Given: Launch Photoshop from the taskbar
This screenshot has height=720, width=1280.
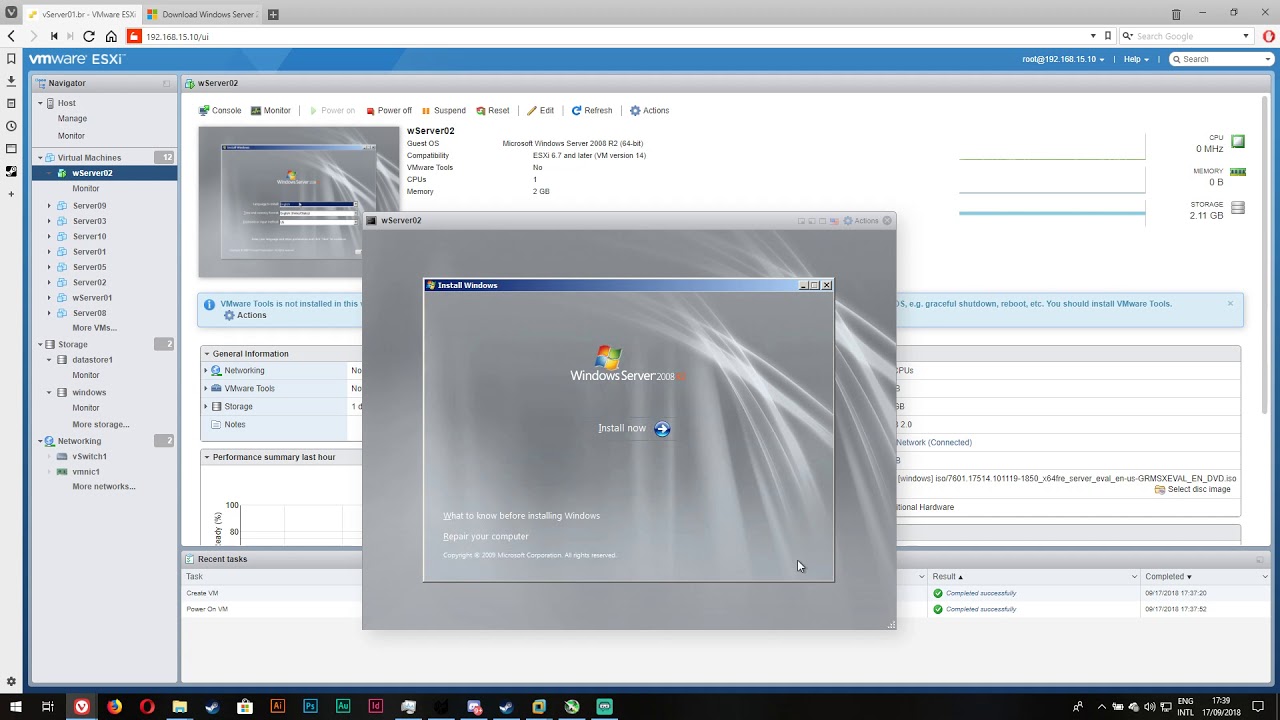Looking at the screenshot, I should pos(310,707).
